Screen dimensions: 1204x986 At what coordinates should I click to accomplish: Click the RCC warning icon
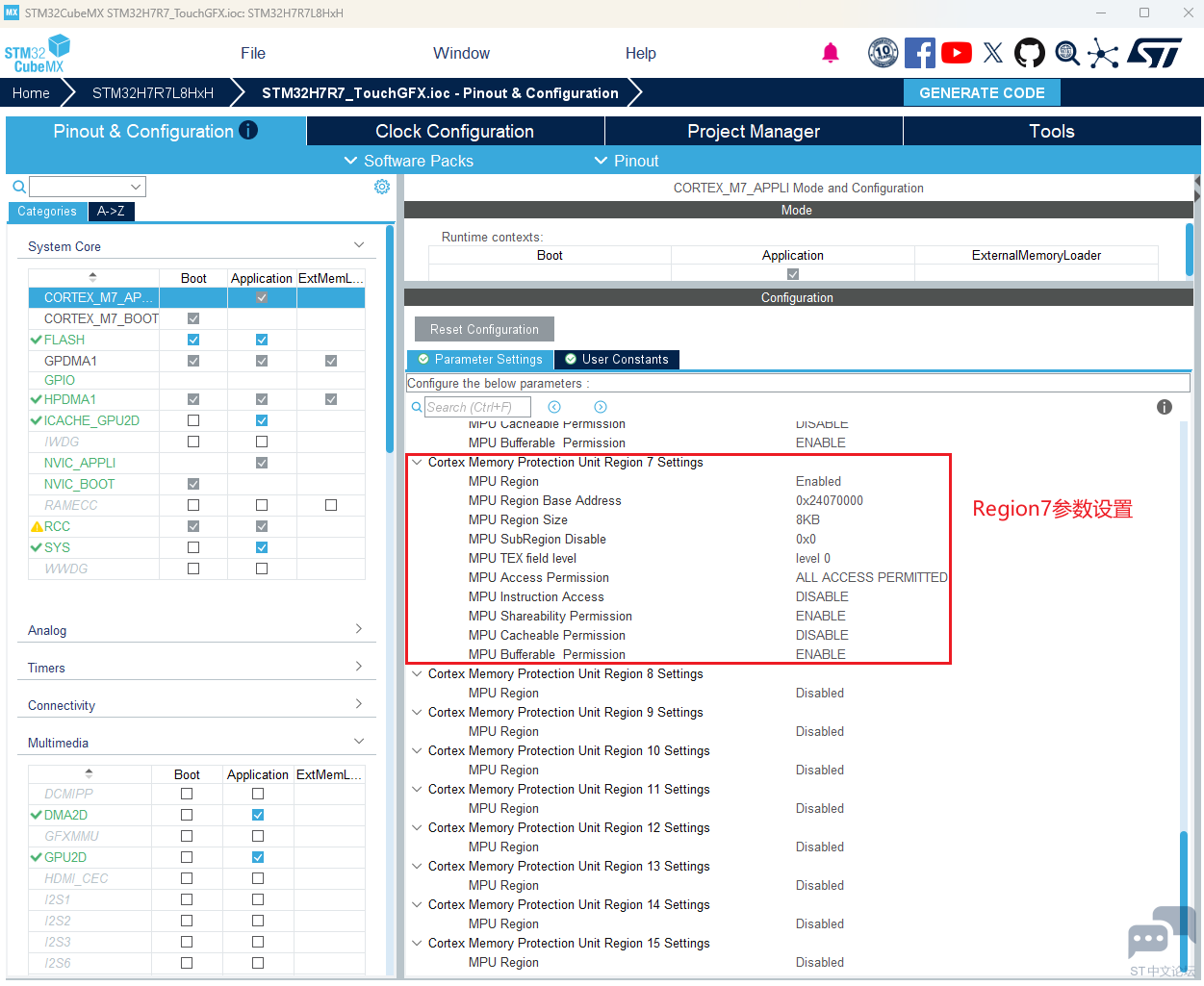(37, 526)
